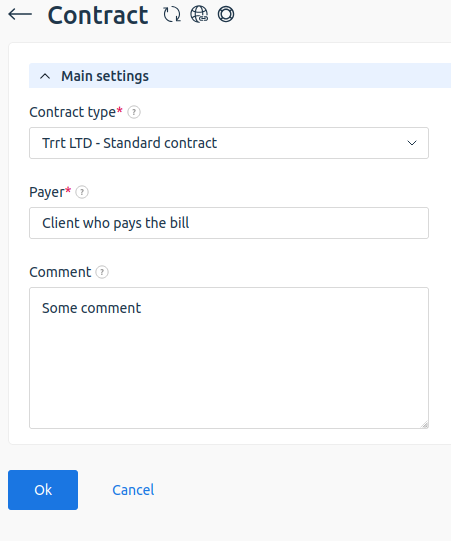Click the Comment field label
The height and width of the screenshot is (541, 451).
[60, 272]
